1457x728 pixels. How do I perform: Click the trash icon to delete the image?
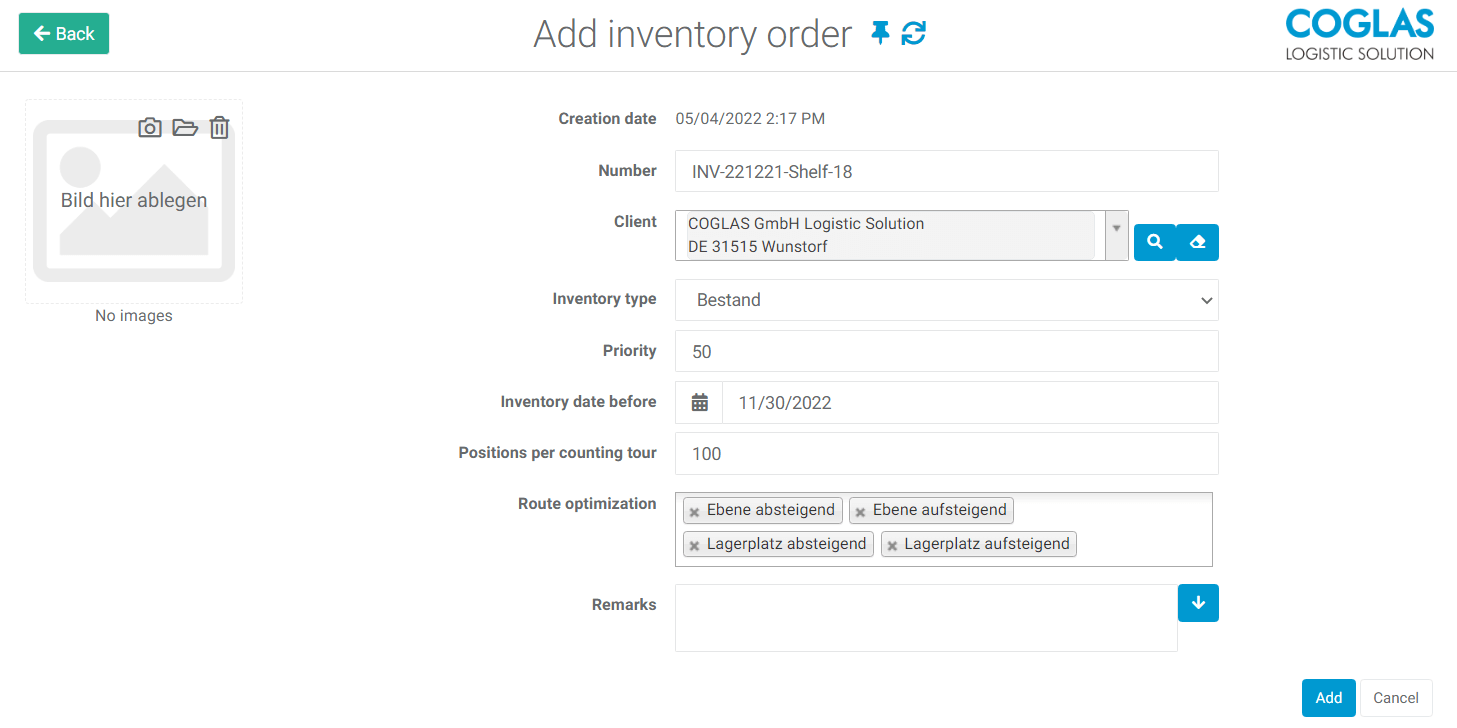tap(219, 128)
